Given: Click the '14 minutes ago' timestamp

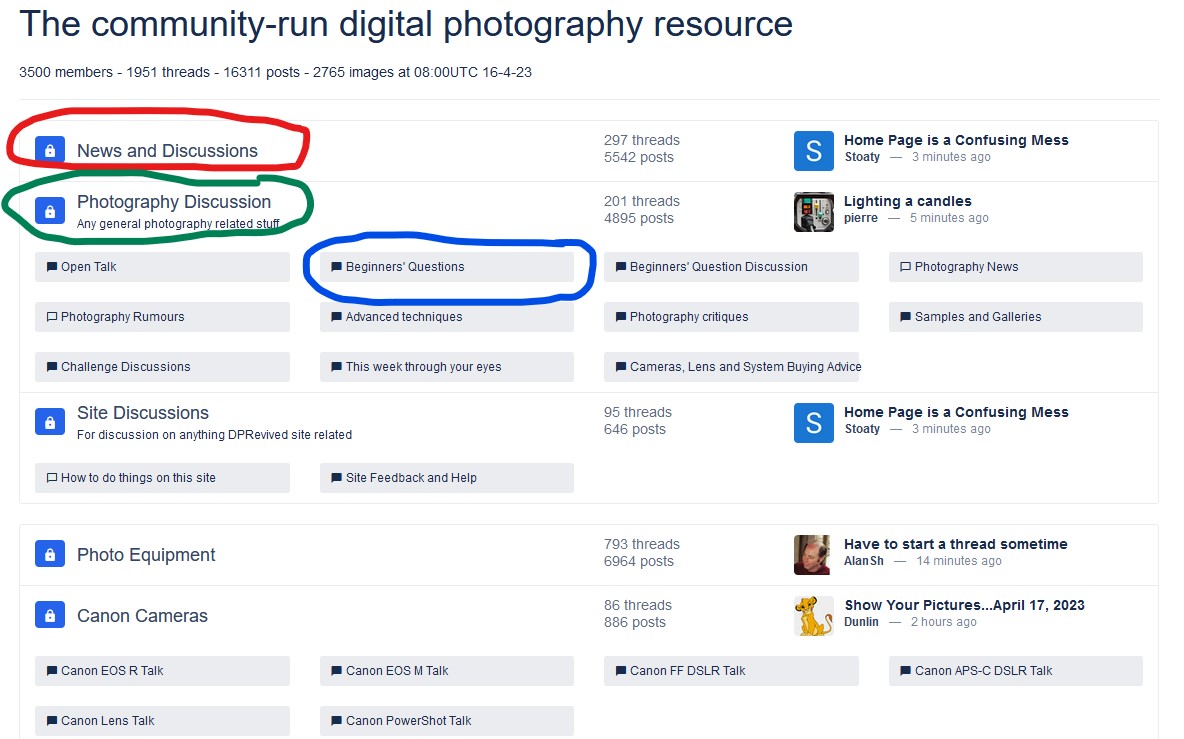Looking at the screenshot, I should (959, 561).
